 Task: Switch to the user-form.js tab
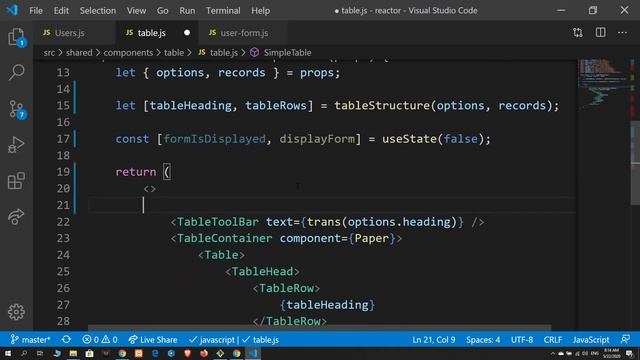(244, 33)
